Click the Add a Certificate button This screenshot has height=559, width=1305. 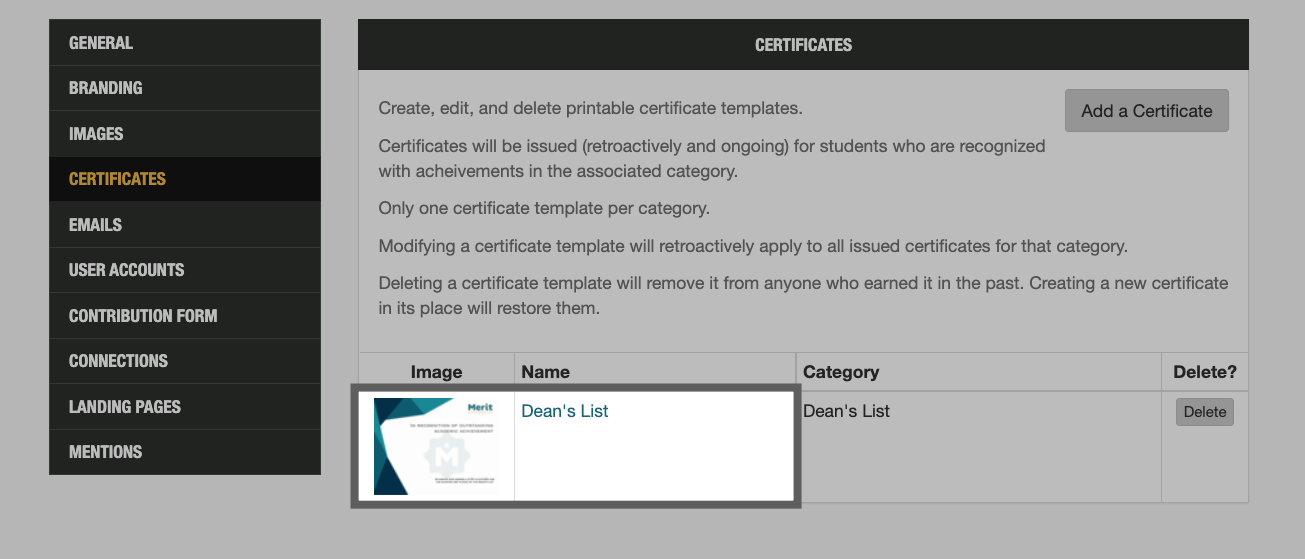coord(1146,111)
